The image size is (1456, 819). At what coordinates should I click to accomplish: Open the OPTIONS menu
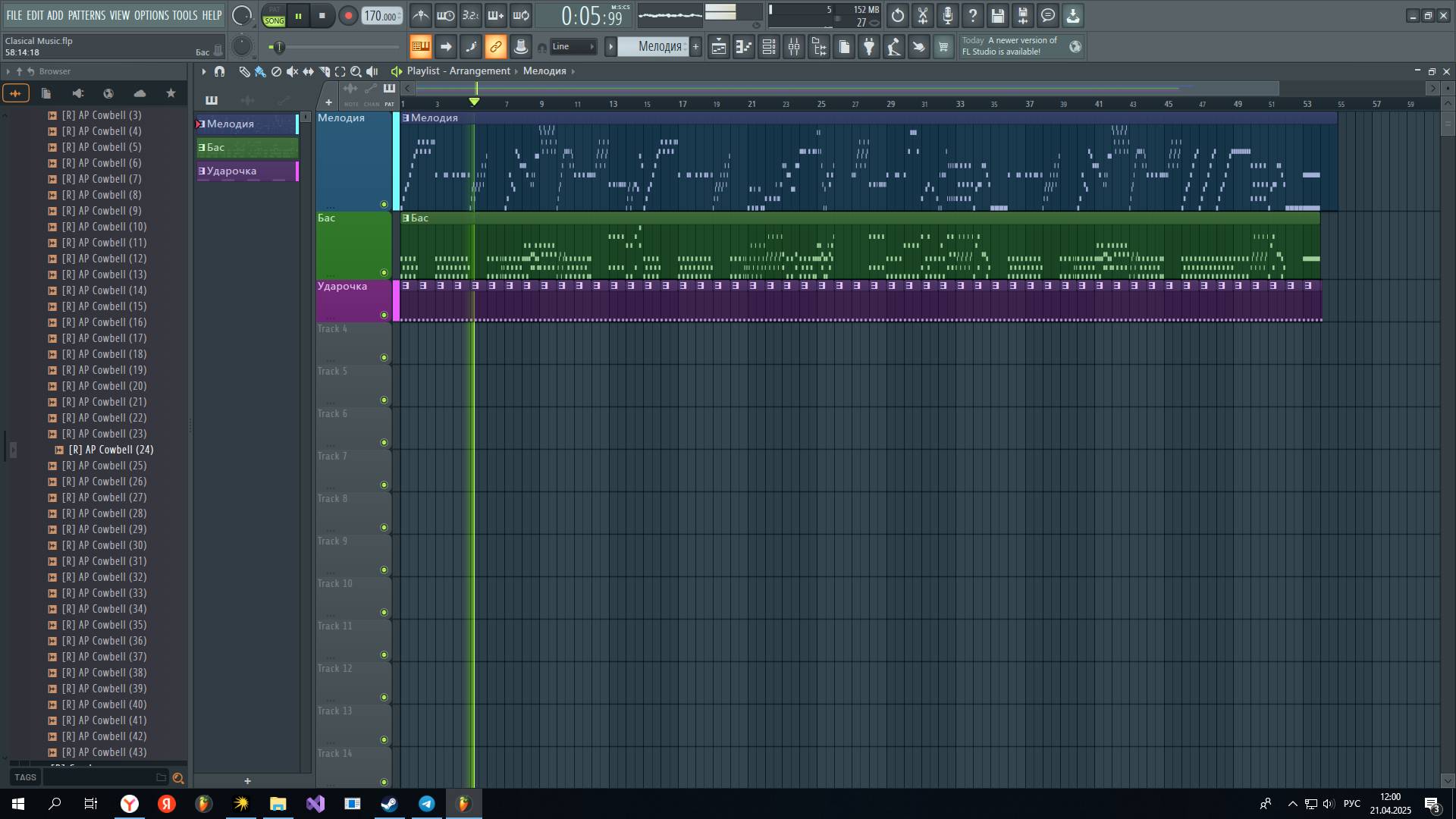click(x=151, y=15)
